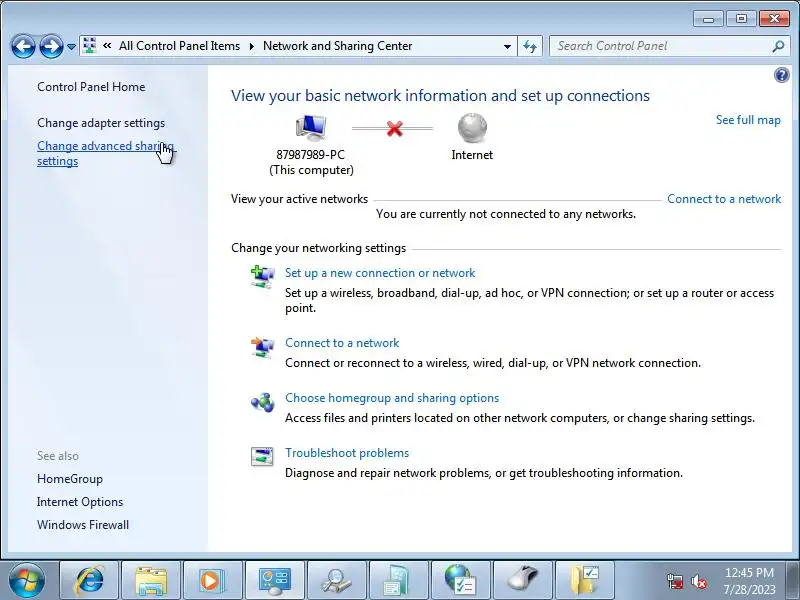Select Network and Sharing Center breadcrumb
The height and width of the screenshot is (600, 800).
coord(337,46)
